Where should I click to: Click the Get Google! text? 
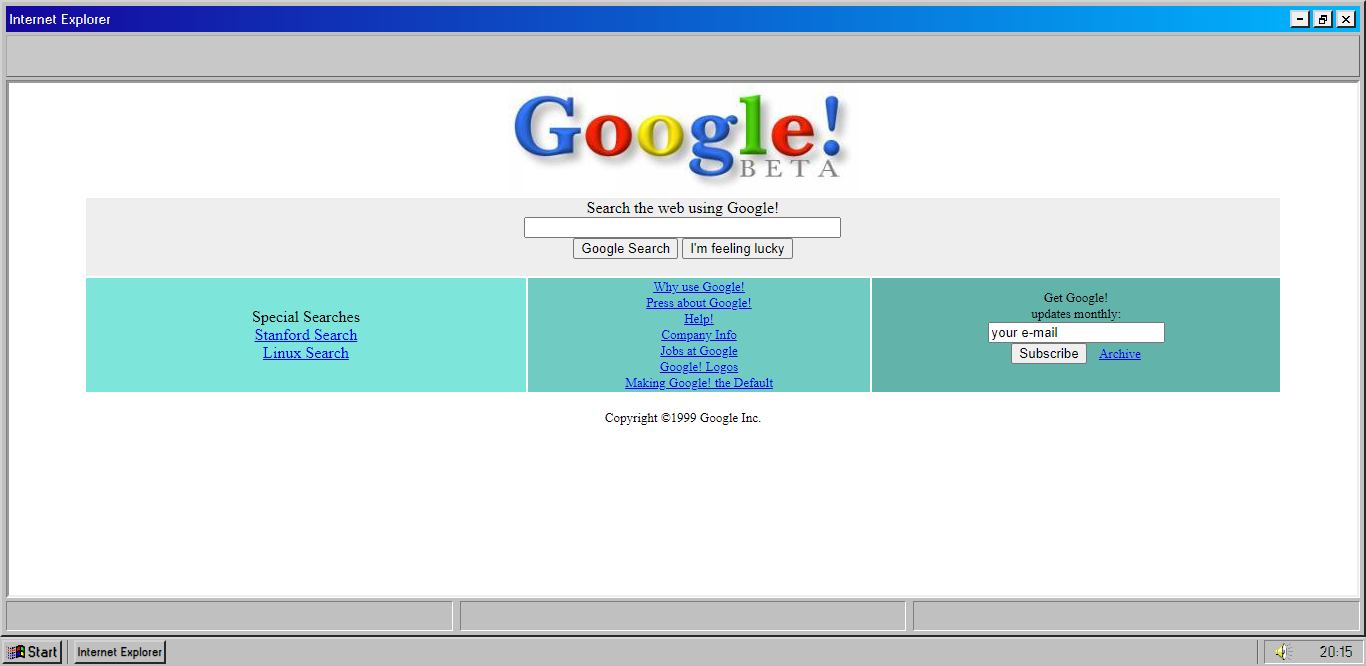point(1076,298)
